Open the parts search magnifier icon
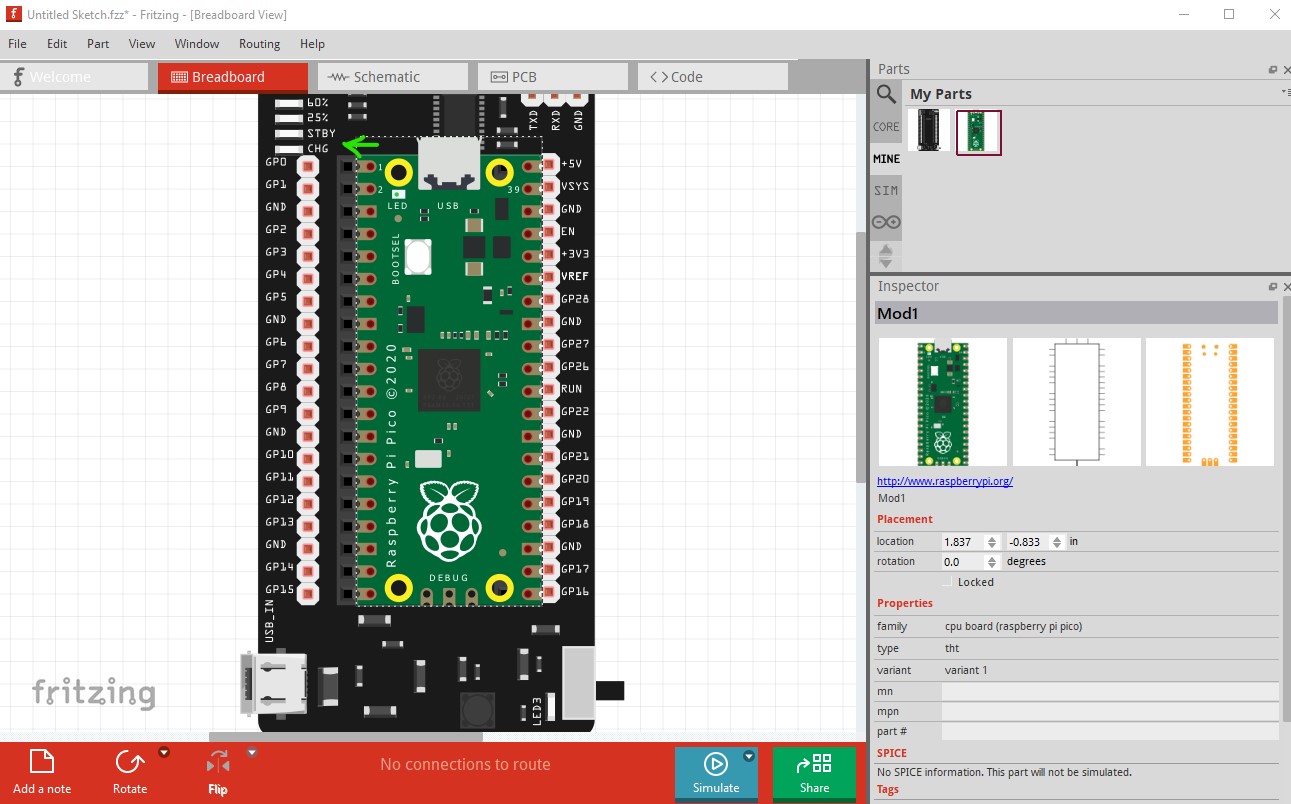Image resolution: width=1291 pixels, height=804 pixels. pos(886,94)
